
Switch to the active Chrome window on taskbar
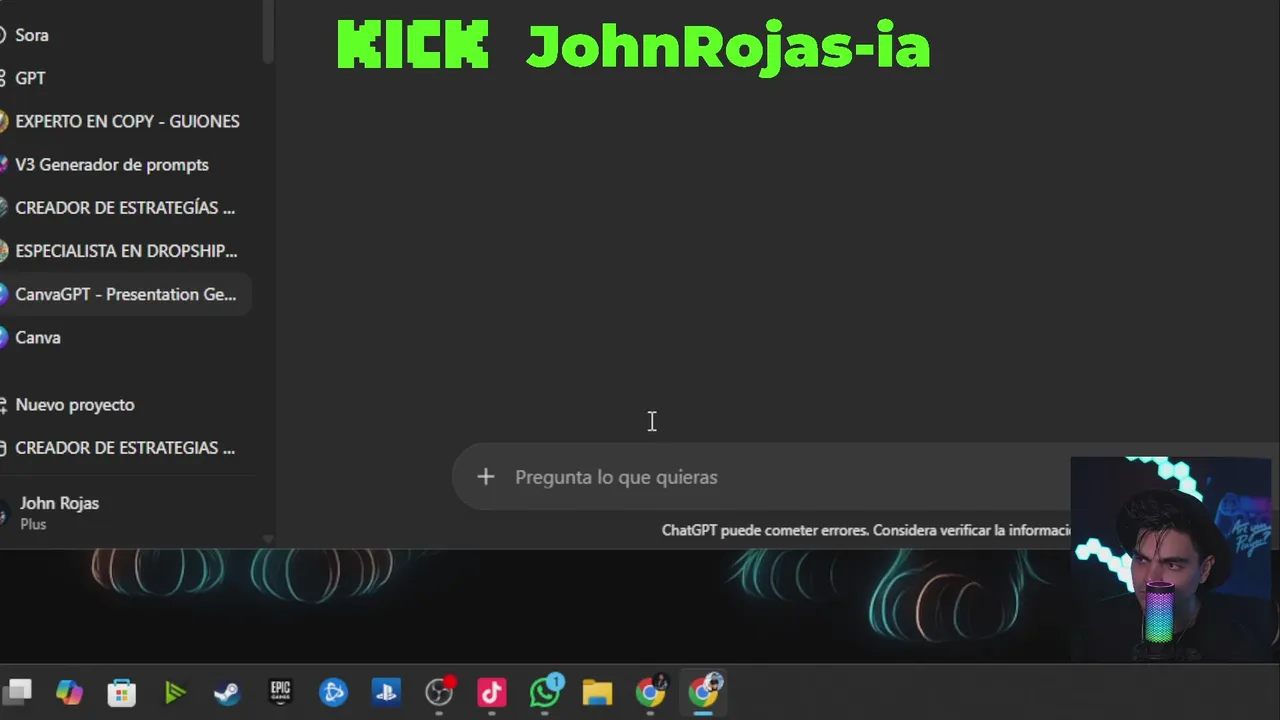pyautogui.click(x=704, y=692)
